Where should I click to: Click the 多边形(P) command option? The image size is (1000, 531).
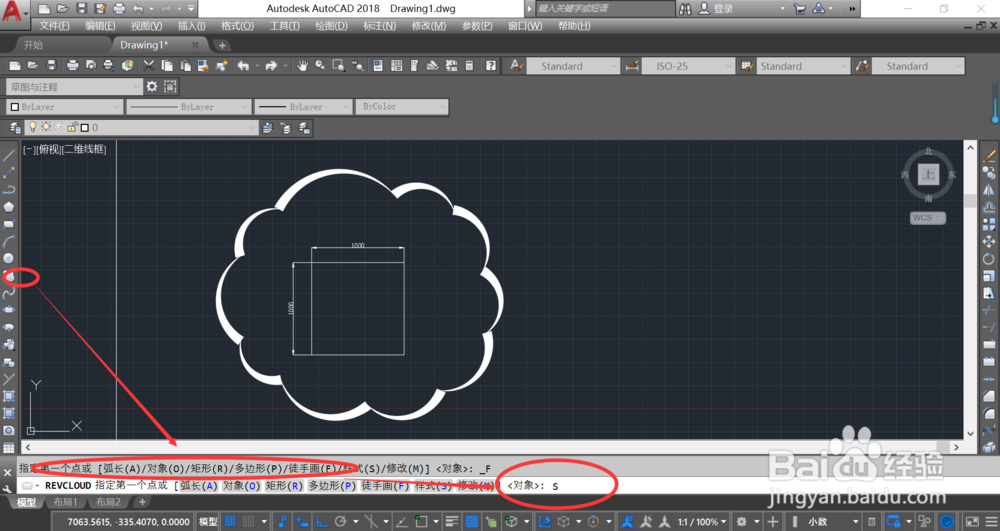coord(332,486)
